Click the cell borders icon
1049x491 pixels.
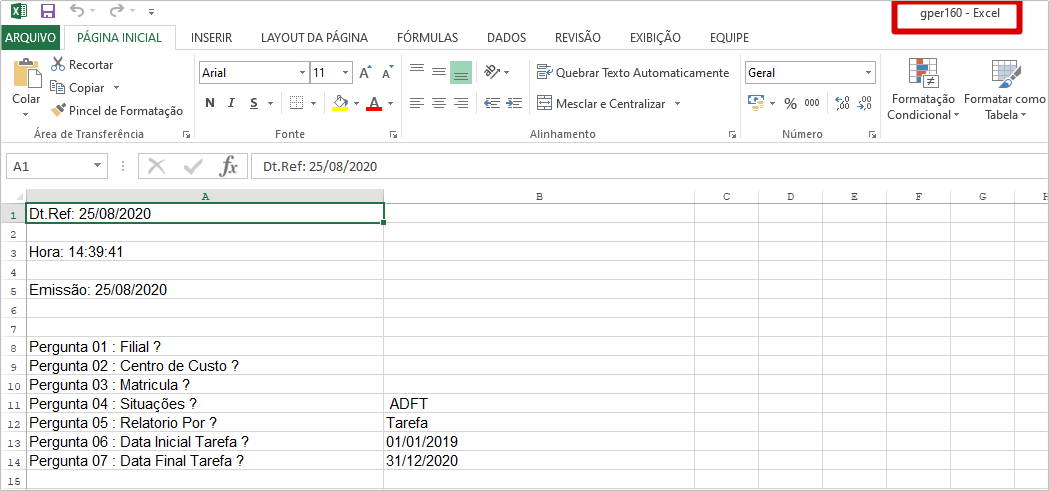[296, 103]
